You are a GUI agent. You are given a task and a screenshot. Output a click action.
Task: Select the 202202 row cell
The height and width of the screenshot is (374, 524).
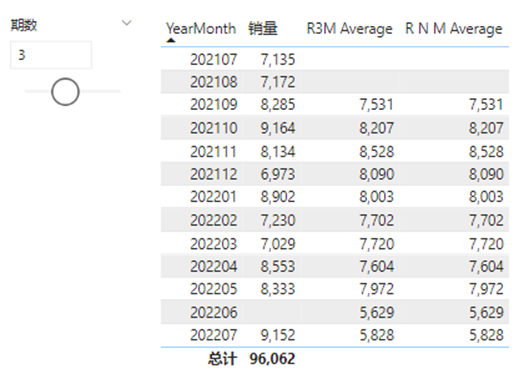(x=214, y=220)
